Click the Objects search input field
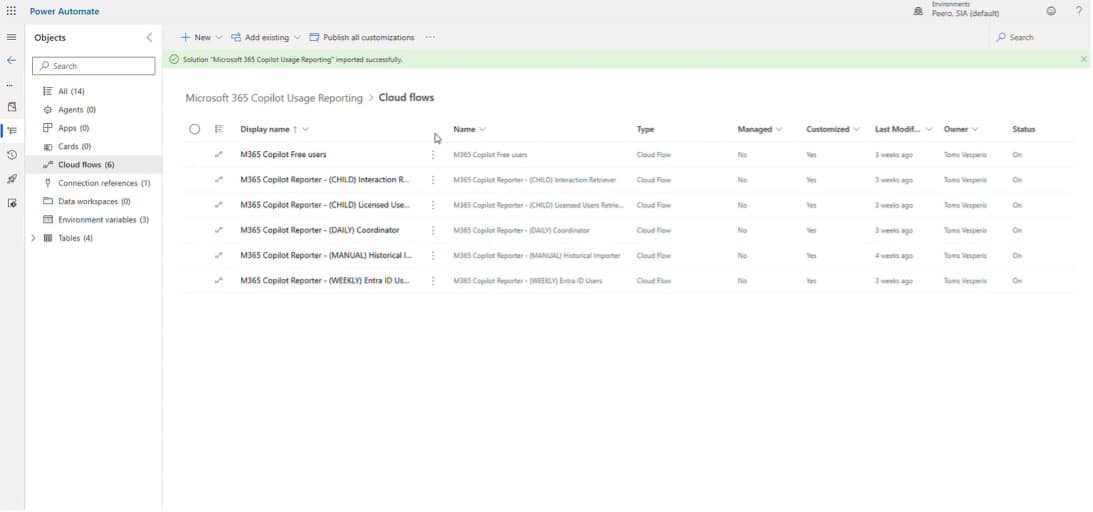 [94, 66]
